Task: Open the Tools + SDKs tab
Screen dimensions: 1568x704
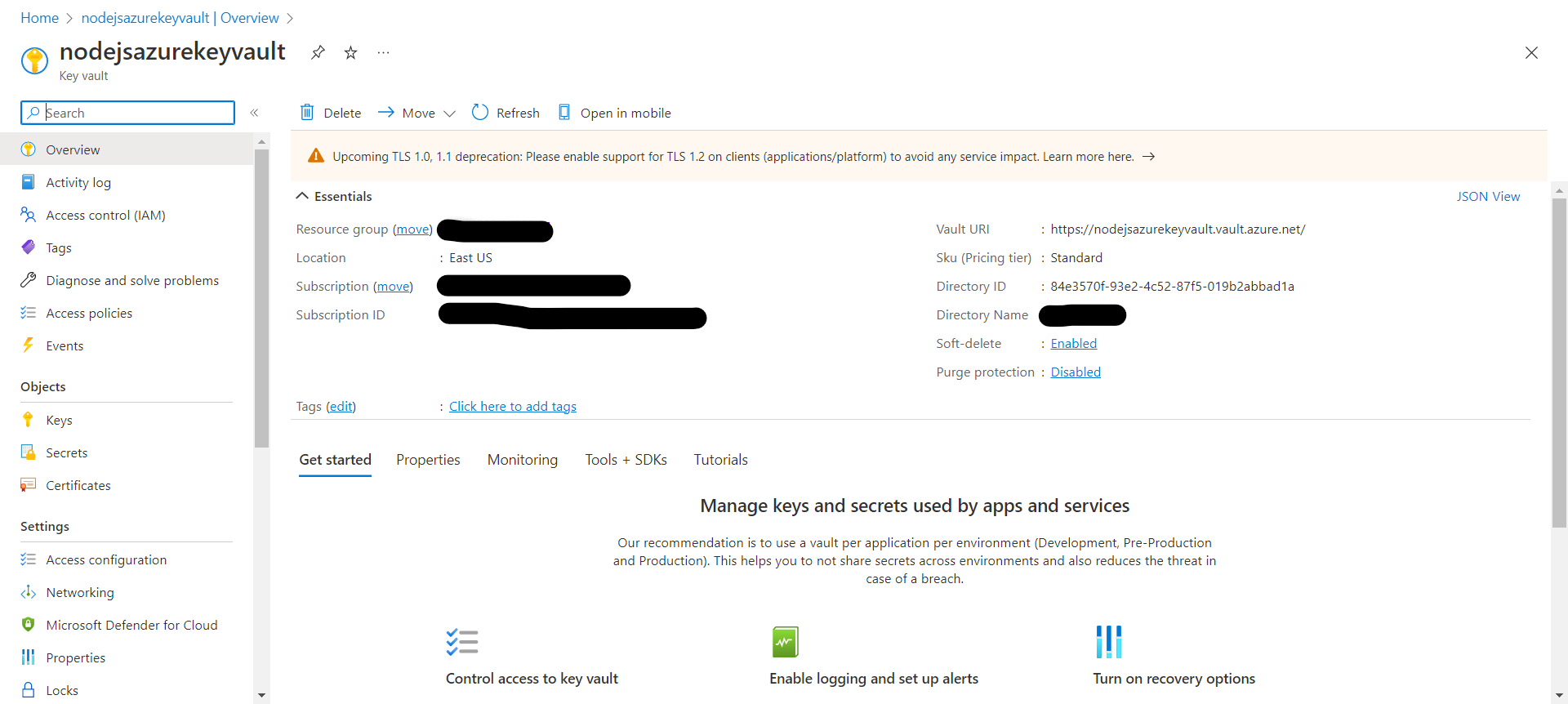Action: pos(626,460)
